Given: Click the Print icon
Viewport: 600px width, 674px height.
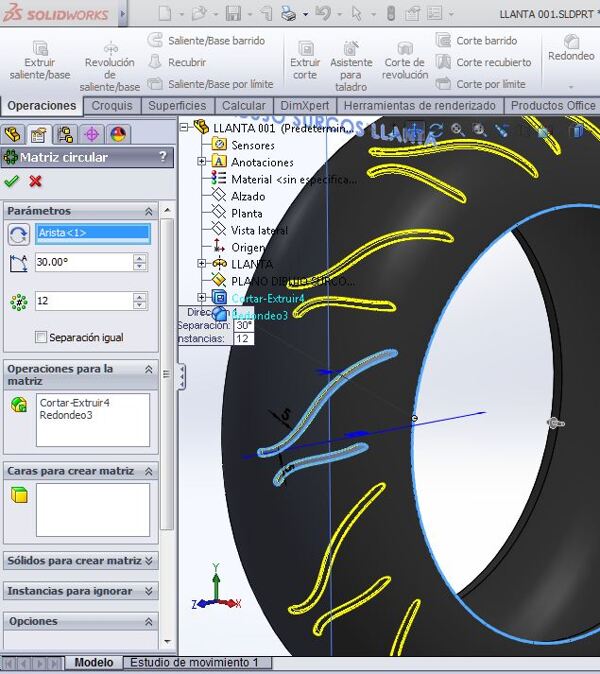Looking at the screenshot, I should coord(289,14).
